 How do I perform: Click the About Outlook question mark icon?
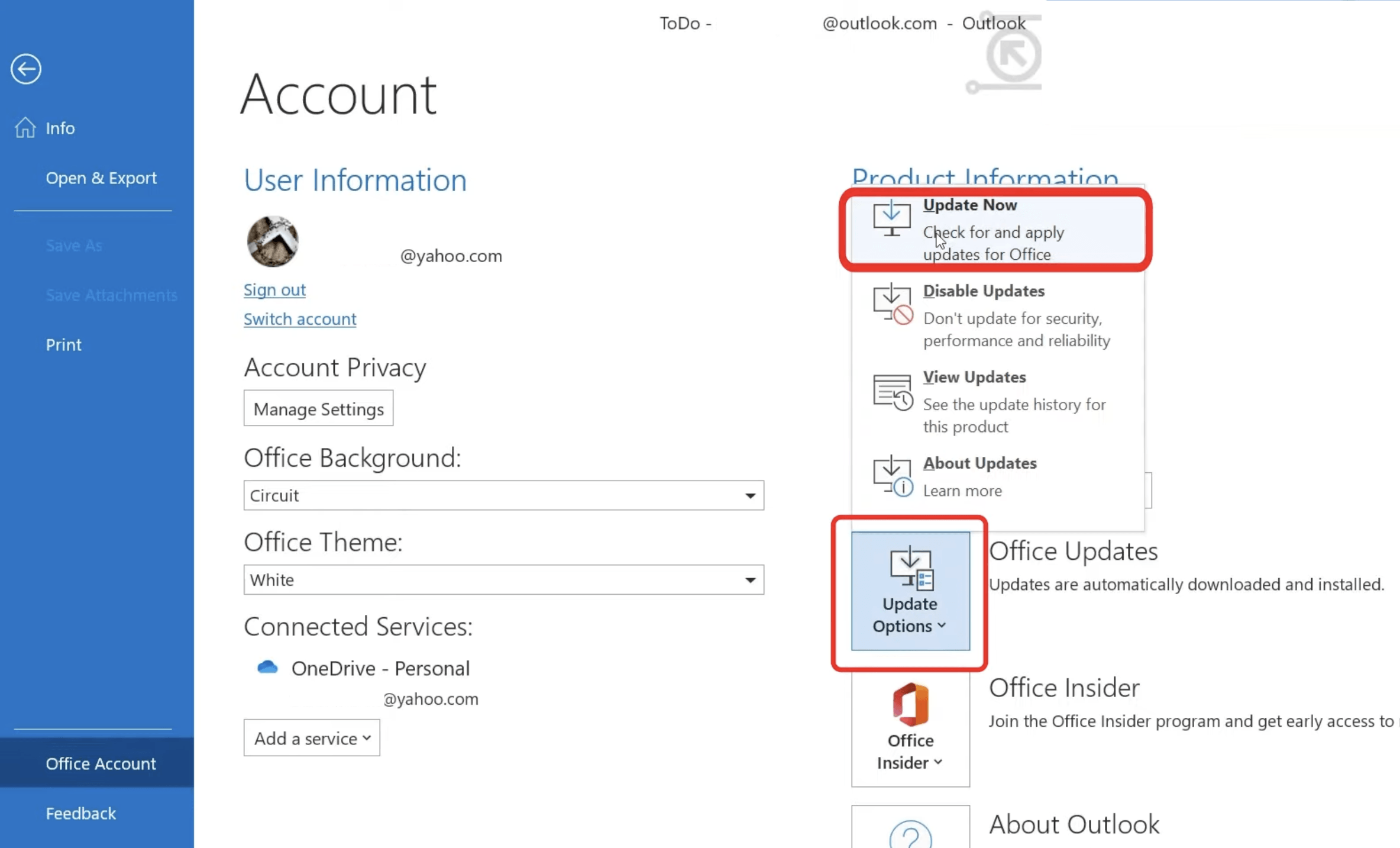click(910, 834)
